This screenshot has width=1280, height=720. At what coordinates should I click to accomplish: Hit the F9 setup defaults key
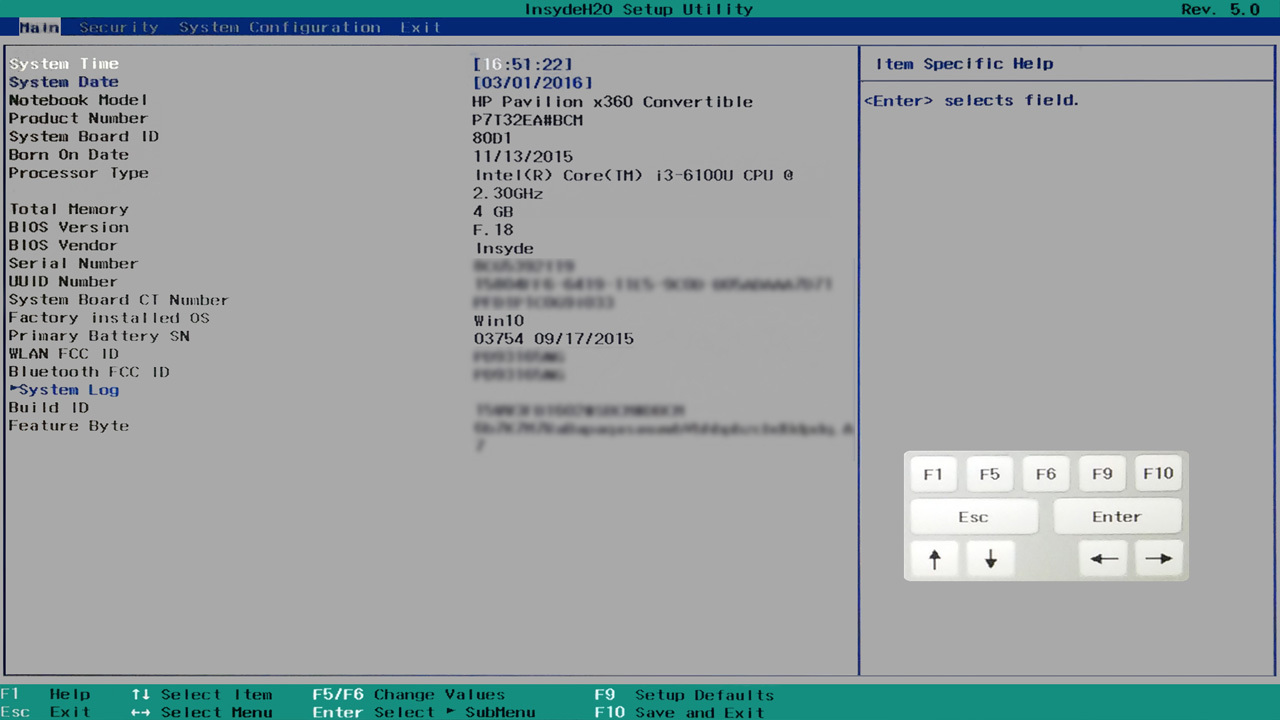(1102, 474)
